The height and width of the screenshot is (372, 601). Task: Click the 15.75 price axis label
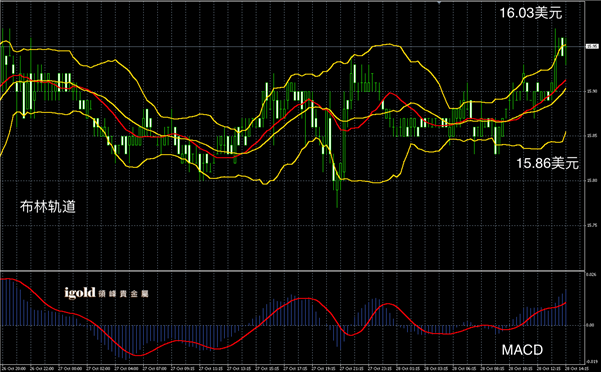(x=592, y=225)
